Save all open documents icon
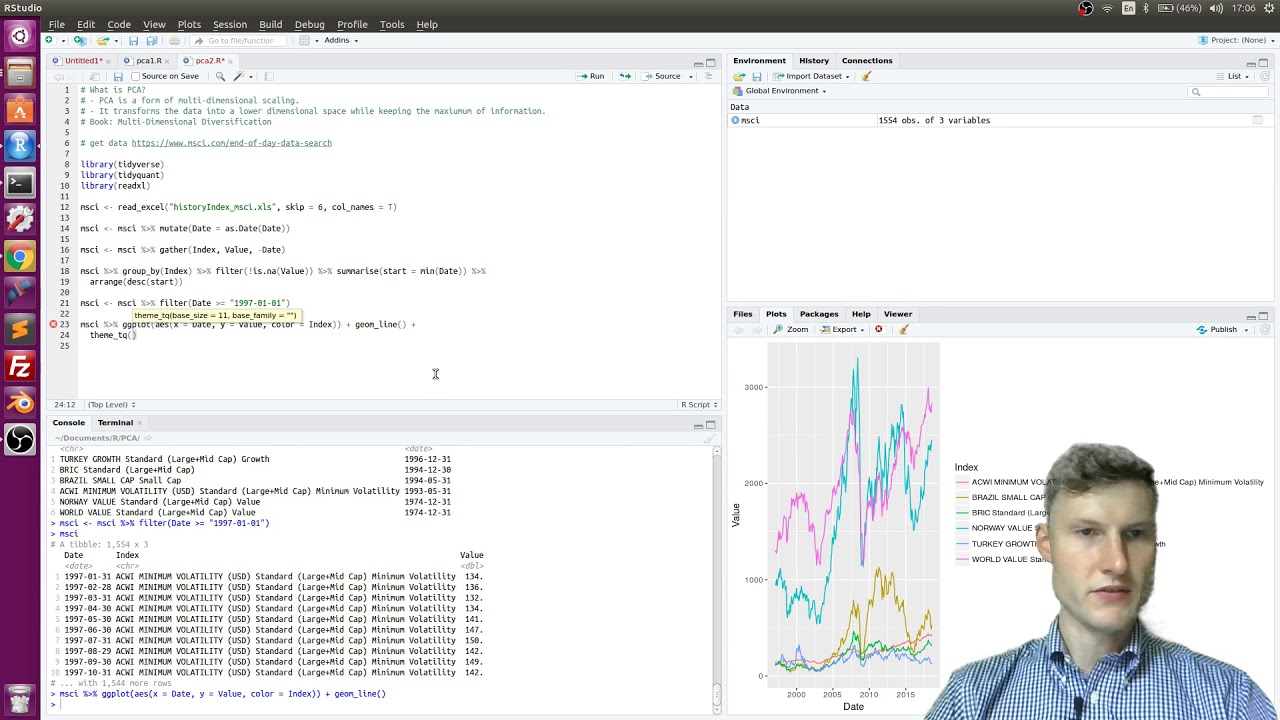Viewport: 1280px width, 720px height. pos(151,40)
